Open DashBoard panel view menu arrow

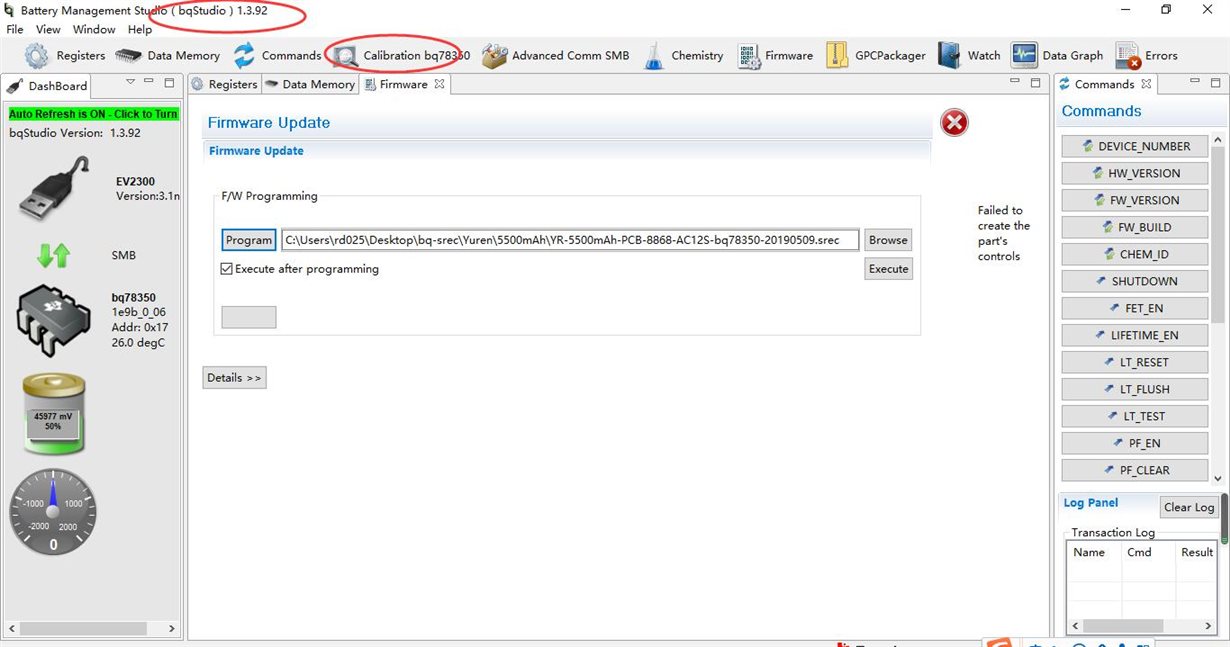click(130, 82)
